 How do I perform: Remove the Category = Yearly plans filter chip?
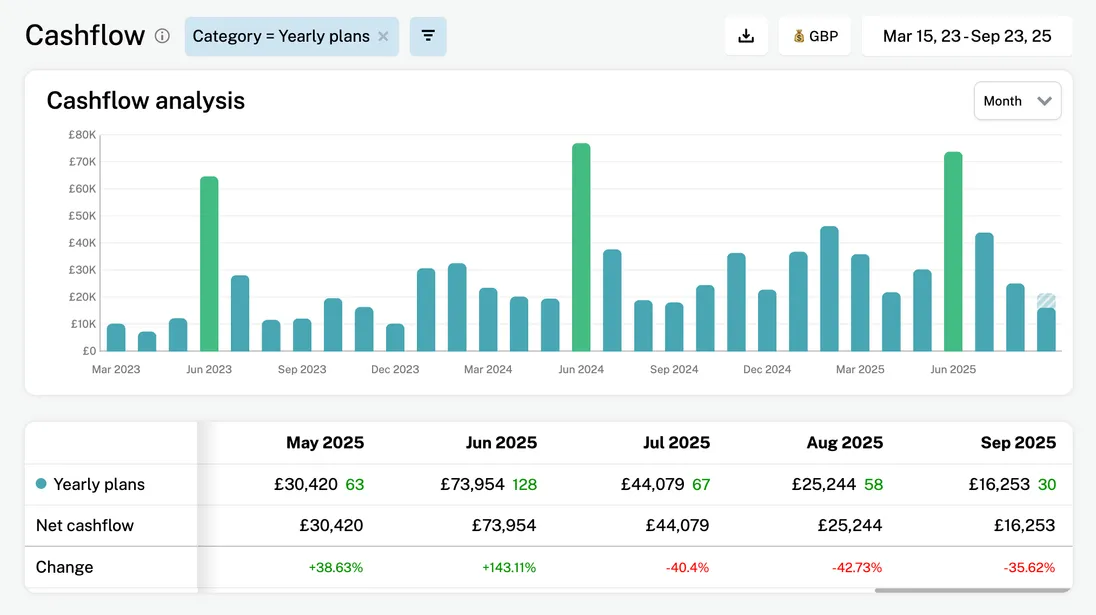point(383,35)
